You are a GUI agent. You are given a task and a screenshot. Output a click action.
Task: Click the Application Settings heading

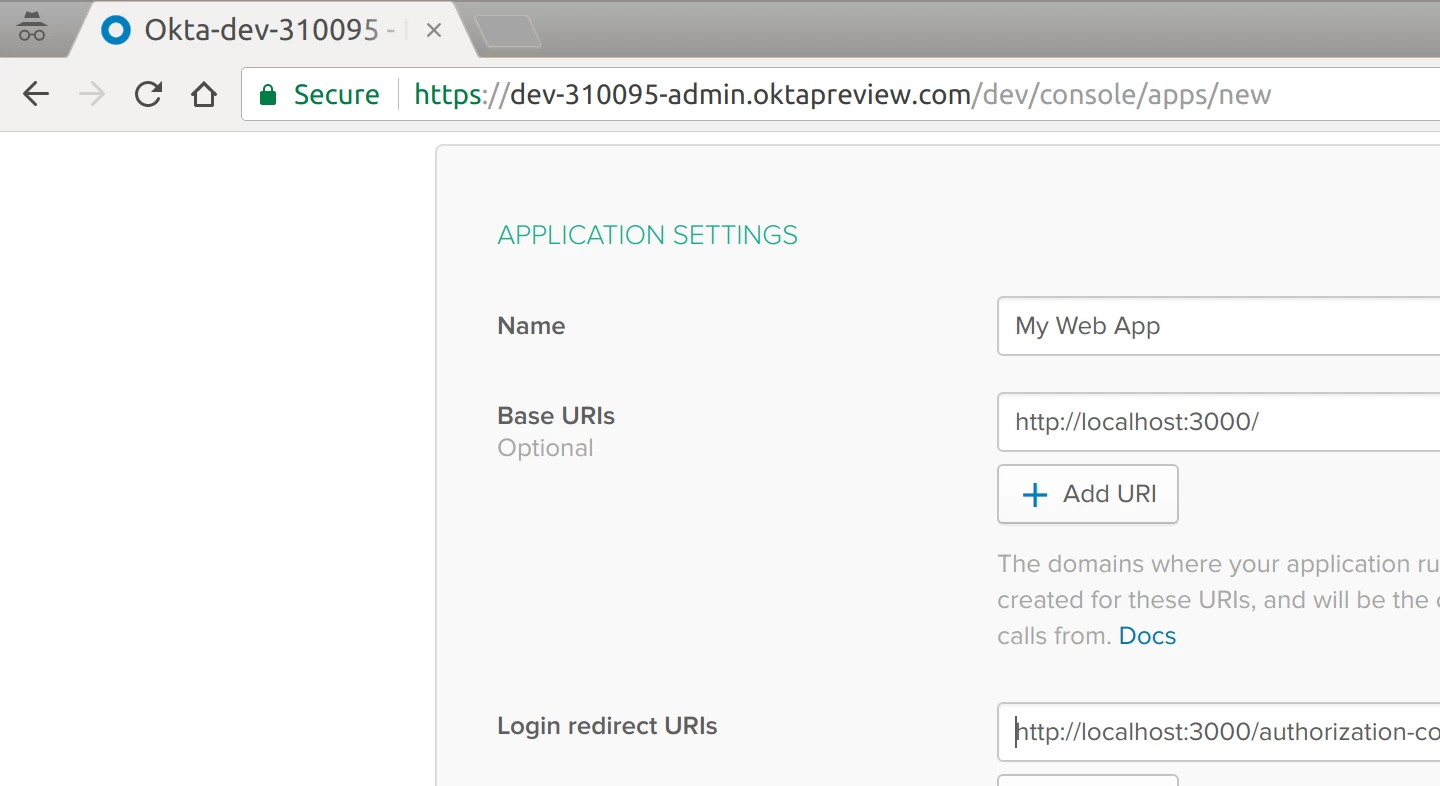[x=647, y=235]
